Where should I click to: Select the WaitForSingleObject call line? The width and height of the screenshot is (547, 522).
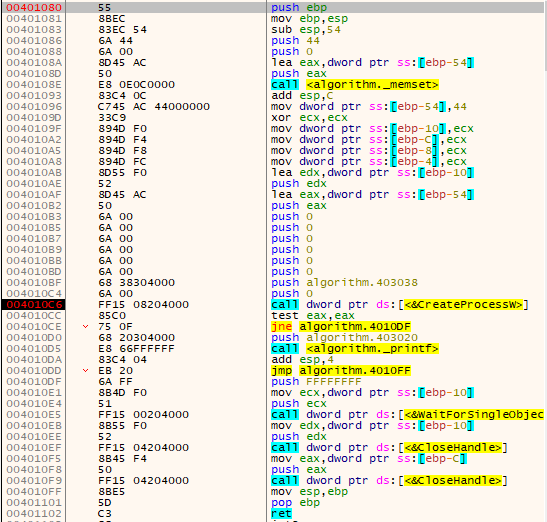click(407, 415)
